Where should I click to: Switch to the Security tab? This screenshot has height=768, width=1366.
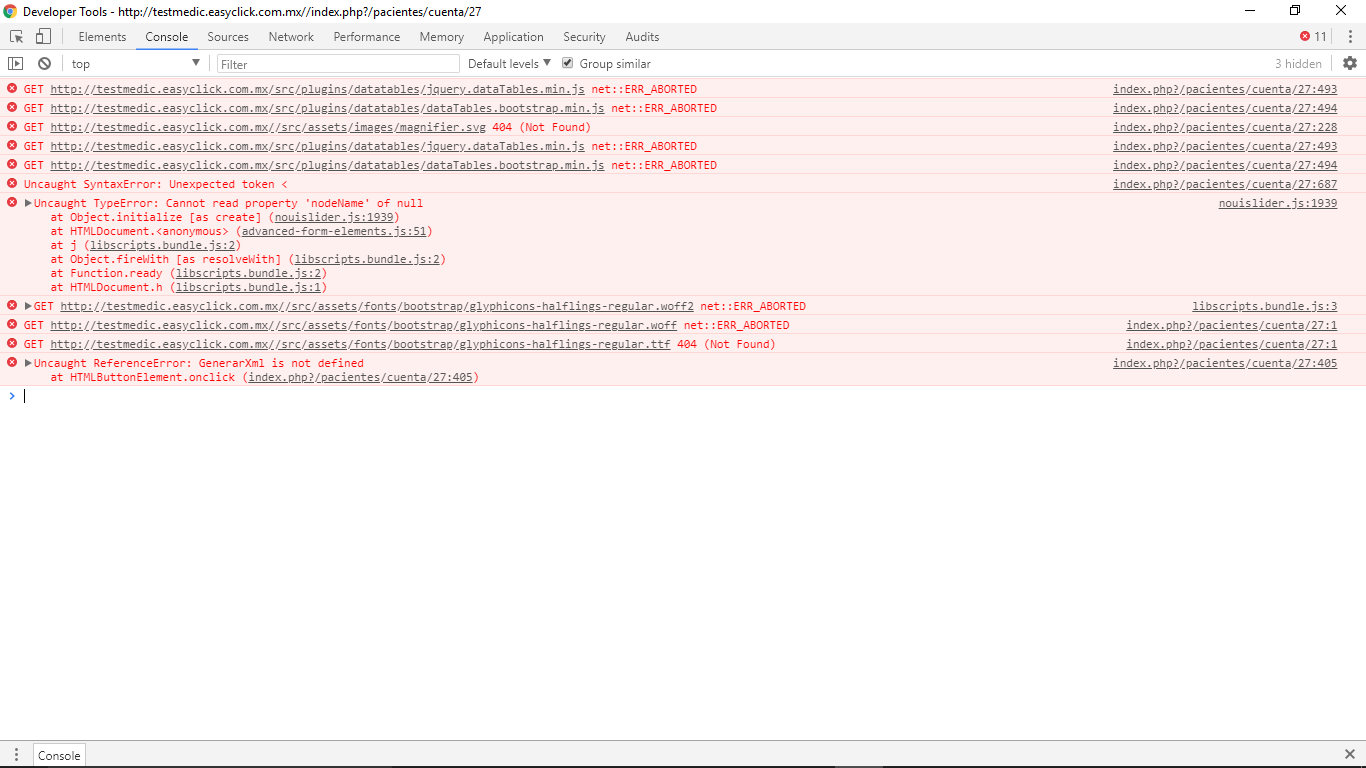click(x=584, y=37)
